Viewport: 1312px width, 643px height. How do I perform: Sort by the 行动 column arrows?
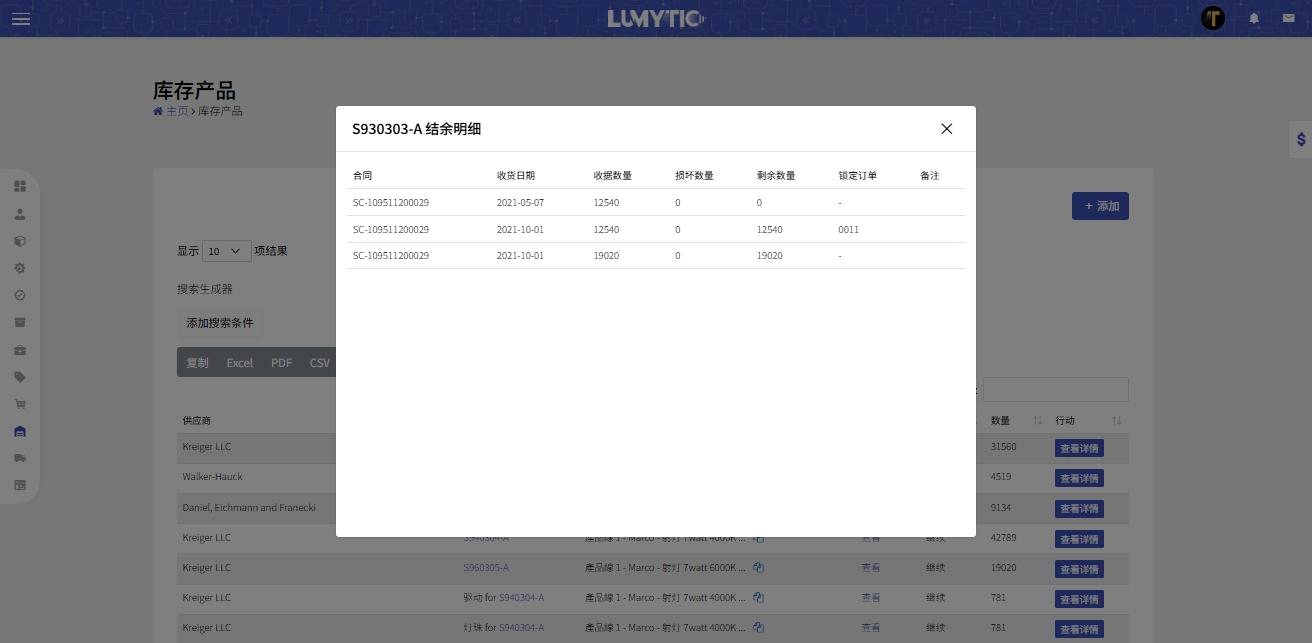pyautogui.click(x=1117, y=421)
